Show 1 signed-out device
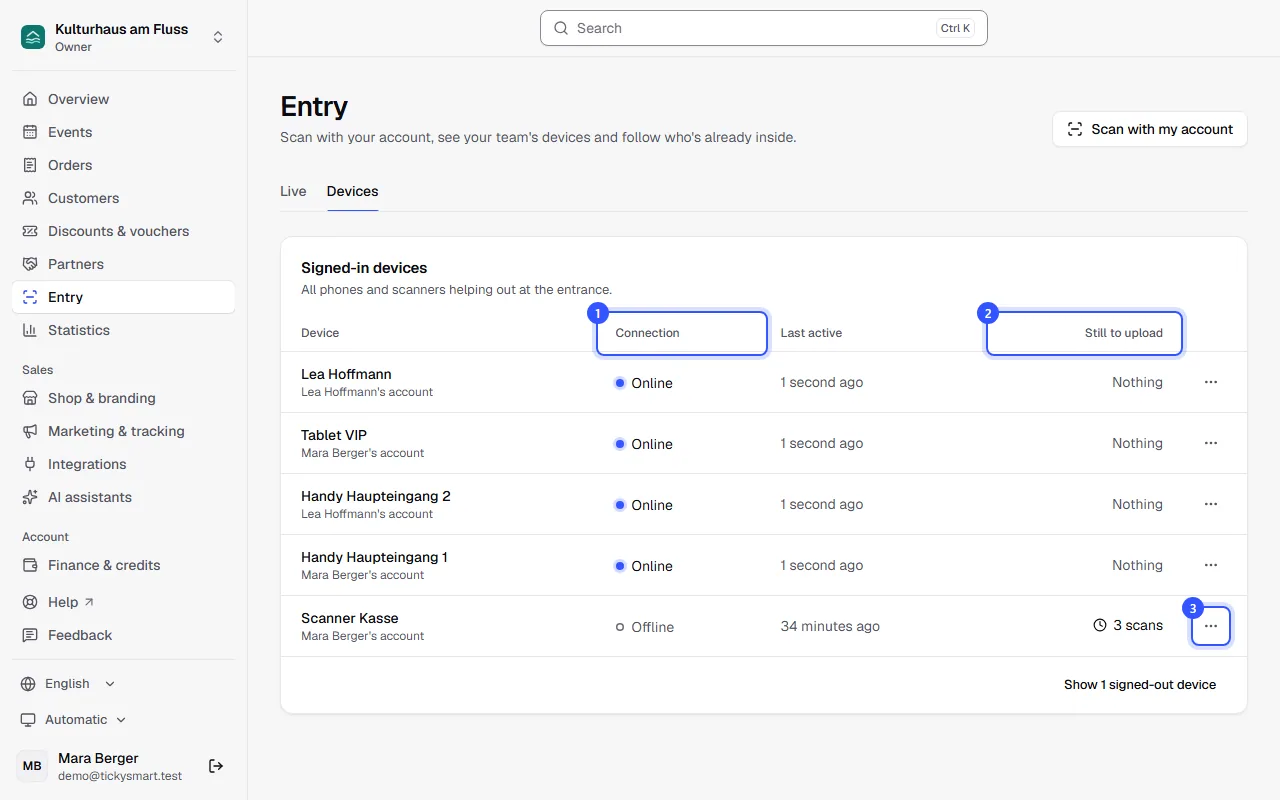Screen dimensions: 1280x800 tap(1140, 685)
